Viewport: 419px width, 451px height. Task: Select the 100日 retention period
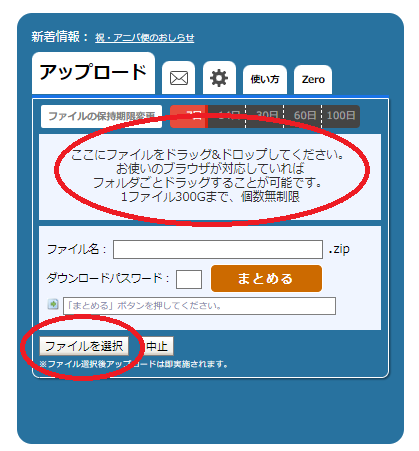(x=341, y=116)
